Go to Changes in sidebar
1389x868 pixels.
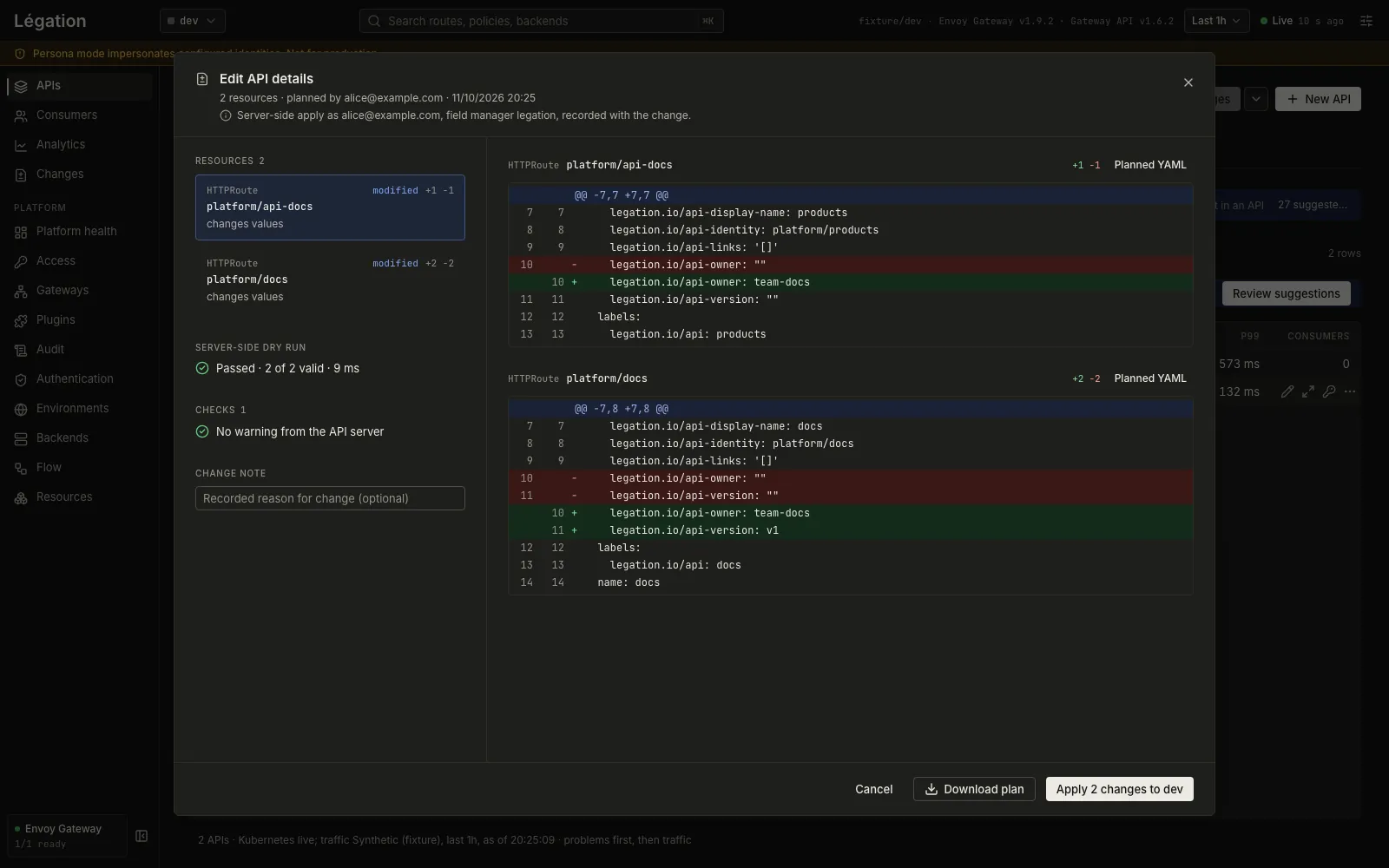pyautogui.click(x=78, y=174)
